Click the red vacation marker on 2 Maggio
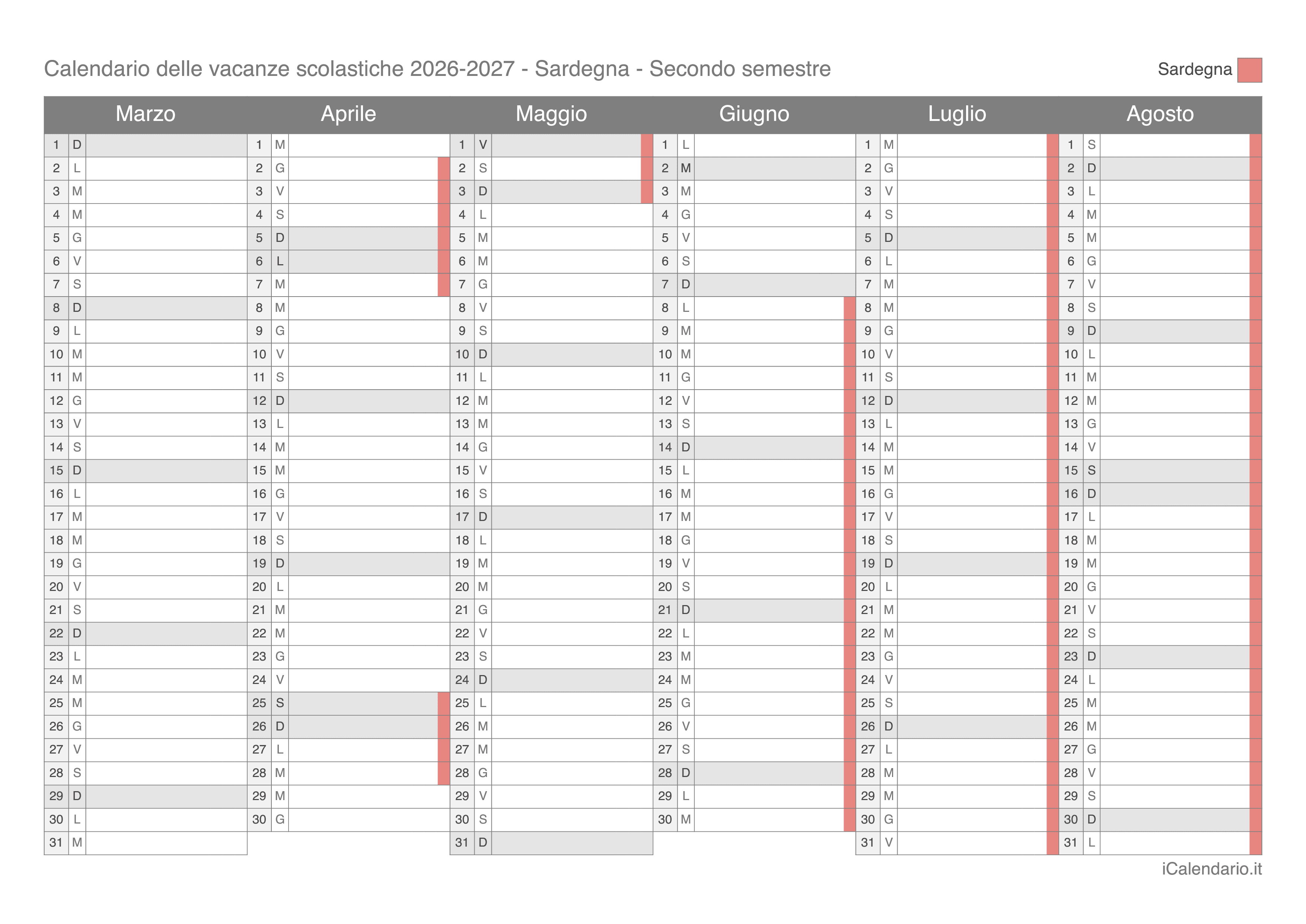The height and width of the screenshot is (924, 1306). tap(647, 169)
